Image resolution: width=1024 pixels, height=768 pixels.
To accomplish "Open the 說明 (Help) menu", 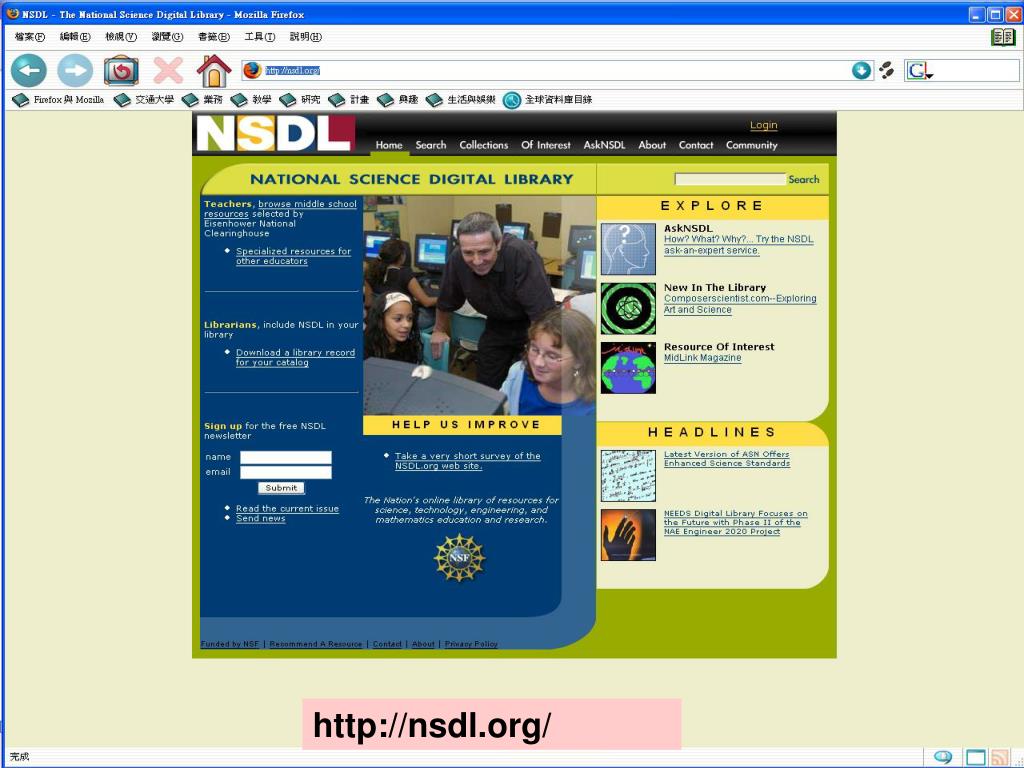I will (x=306, y=37).
